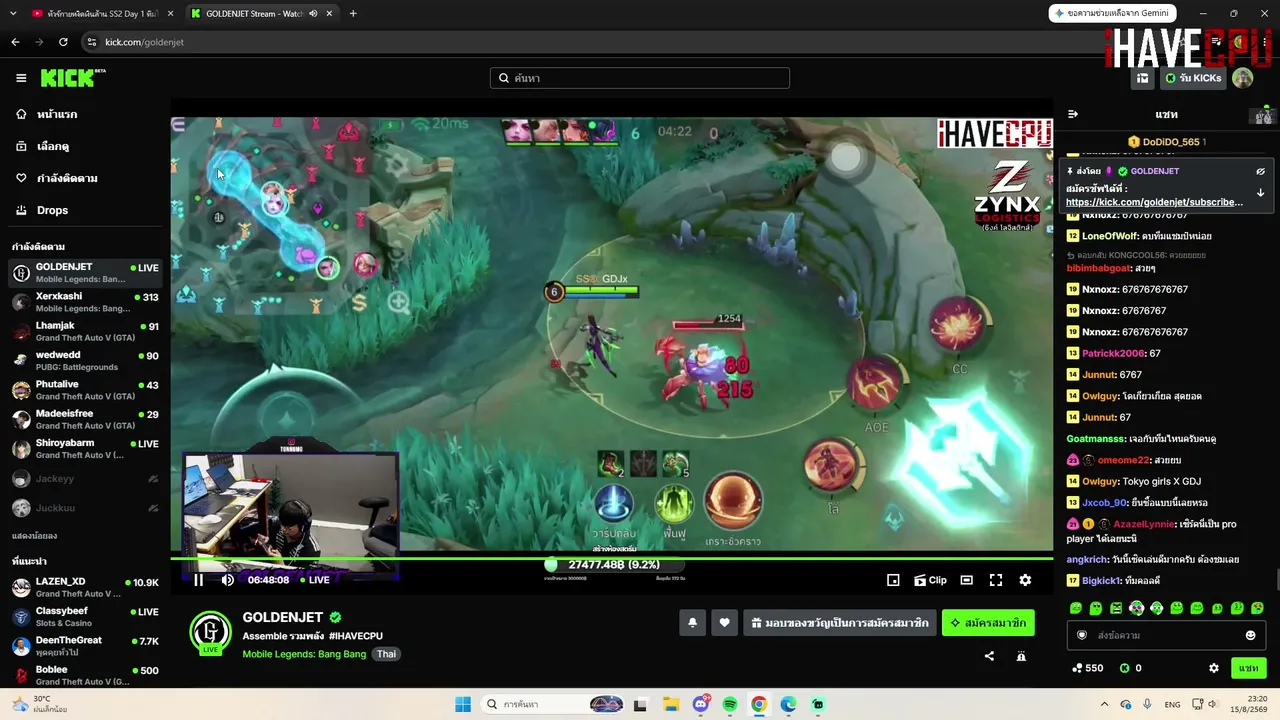Send the chat message
Screen dimensions: 1280x720
click(1248, 668)
